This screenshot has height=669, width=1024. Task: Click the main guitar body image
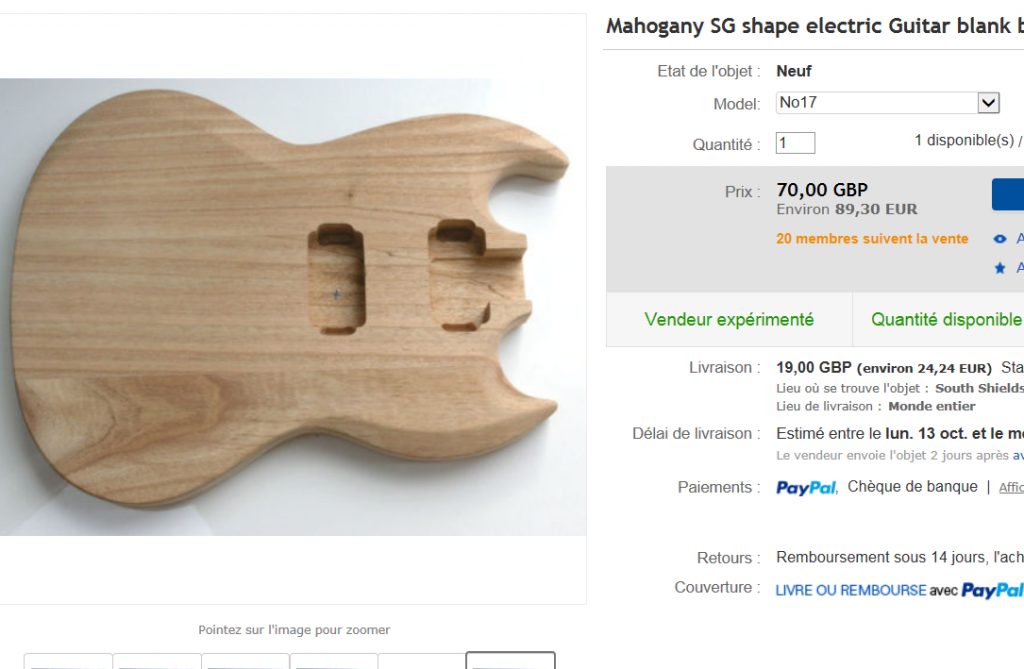pos(293,307)
